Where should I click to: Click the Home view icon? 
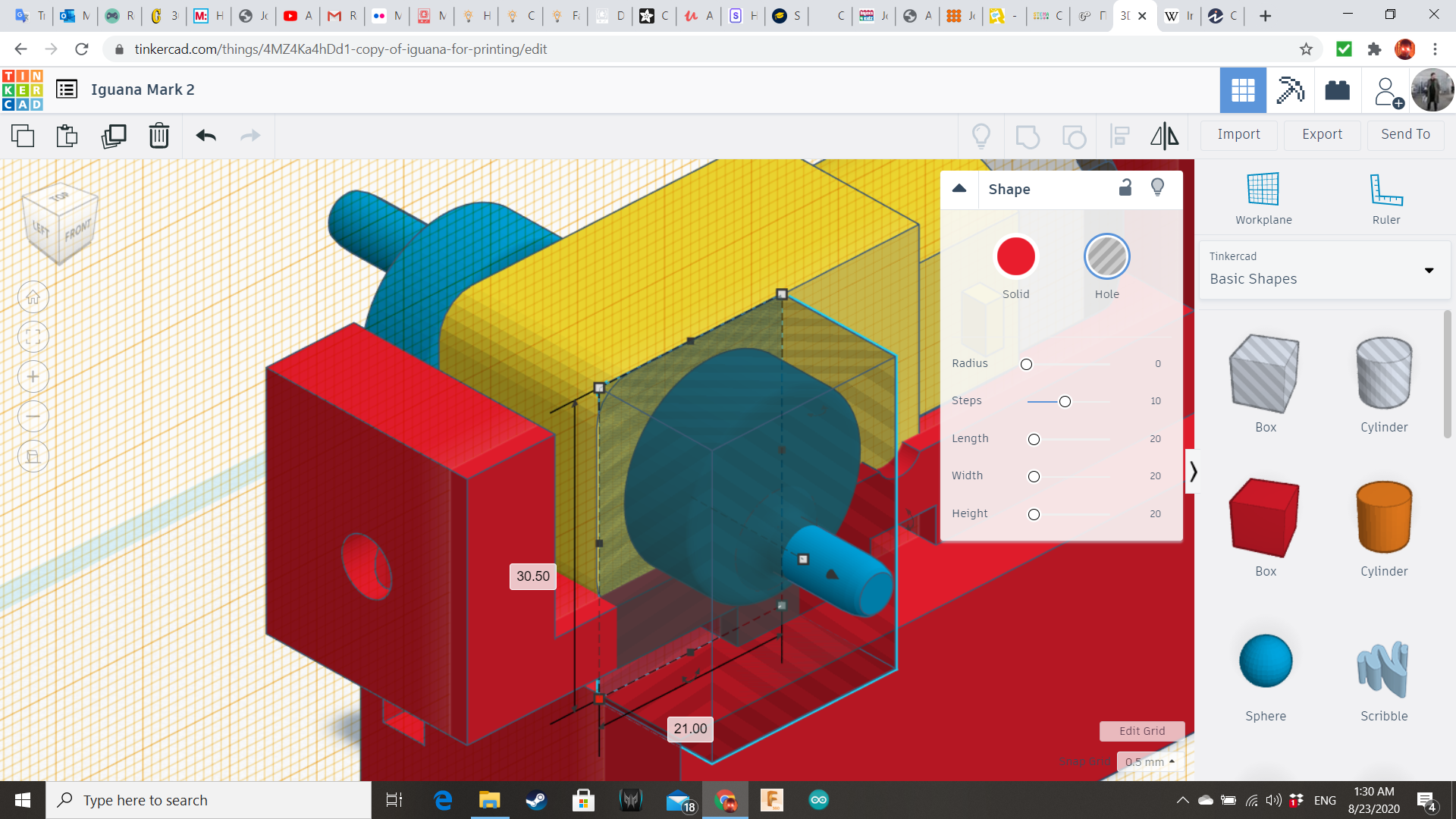tap(33, 297)
